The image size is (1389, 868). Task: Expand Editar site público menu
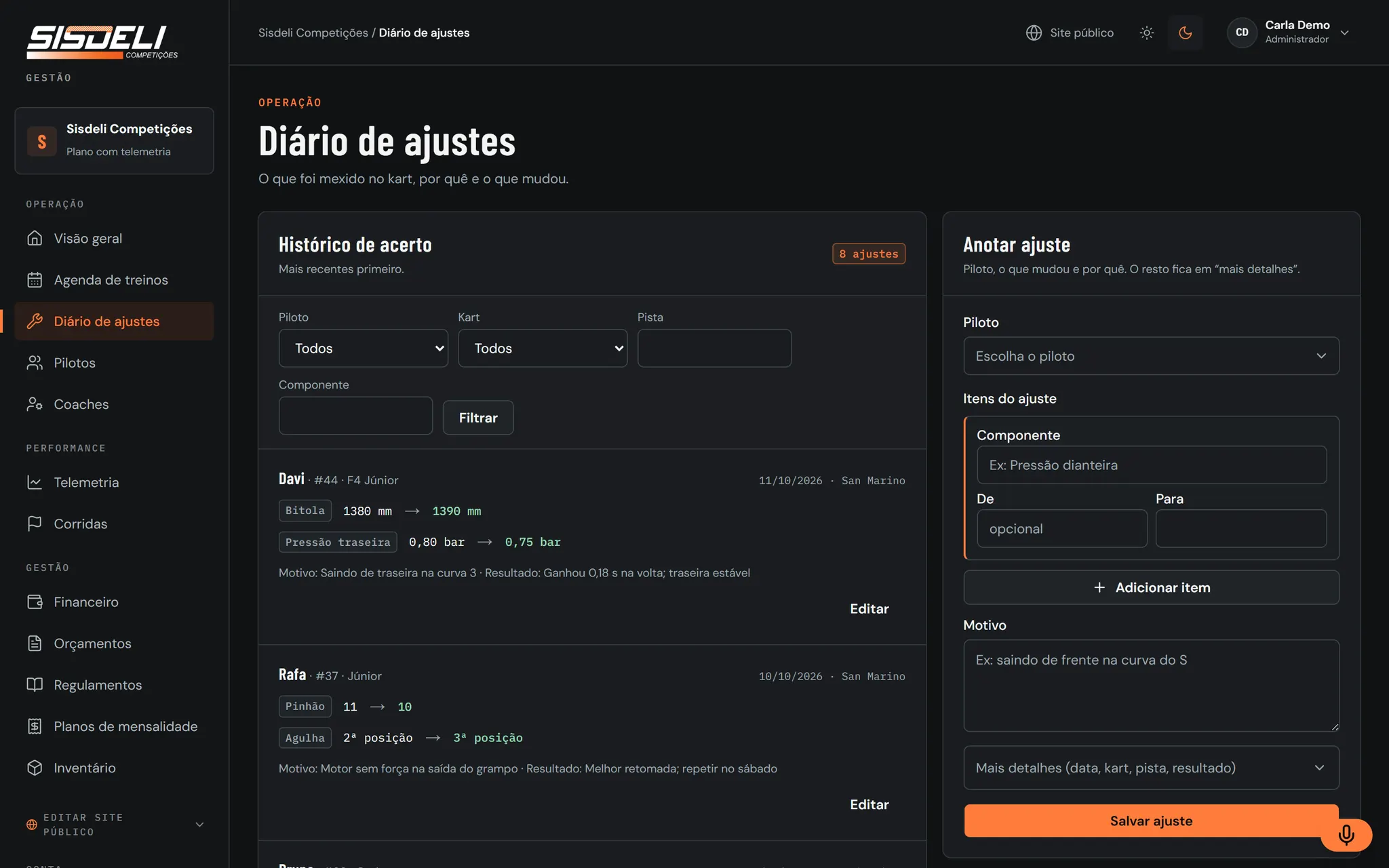tap(114, 825)
